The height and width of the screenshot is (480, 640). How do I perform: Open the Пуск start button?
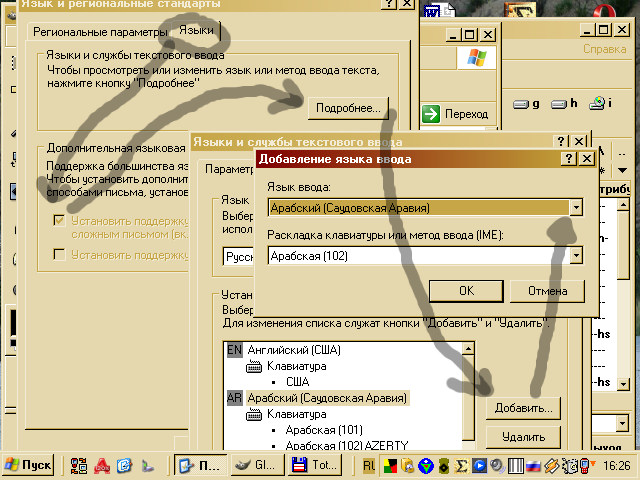pos(28,465)
